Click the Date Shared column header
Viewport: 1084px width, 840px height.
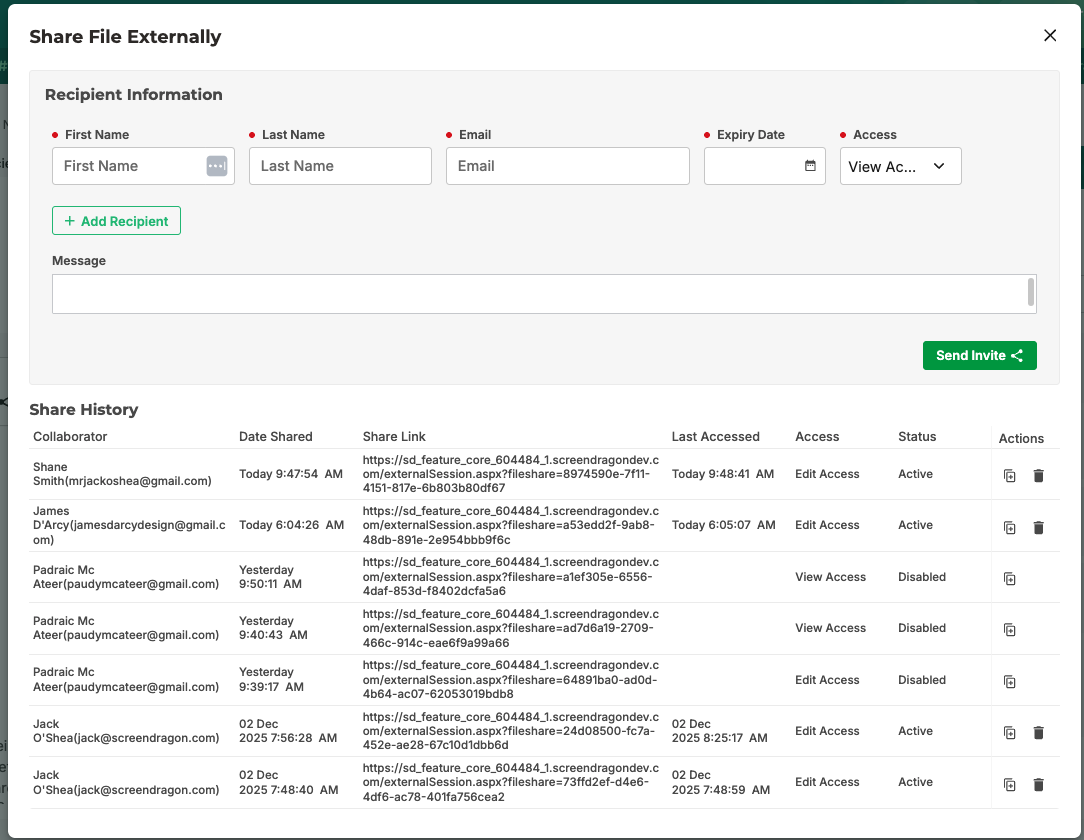pyautogui.click(x=276, y=436)
